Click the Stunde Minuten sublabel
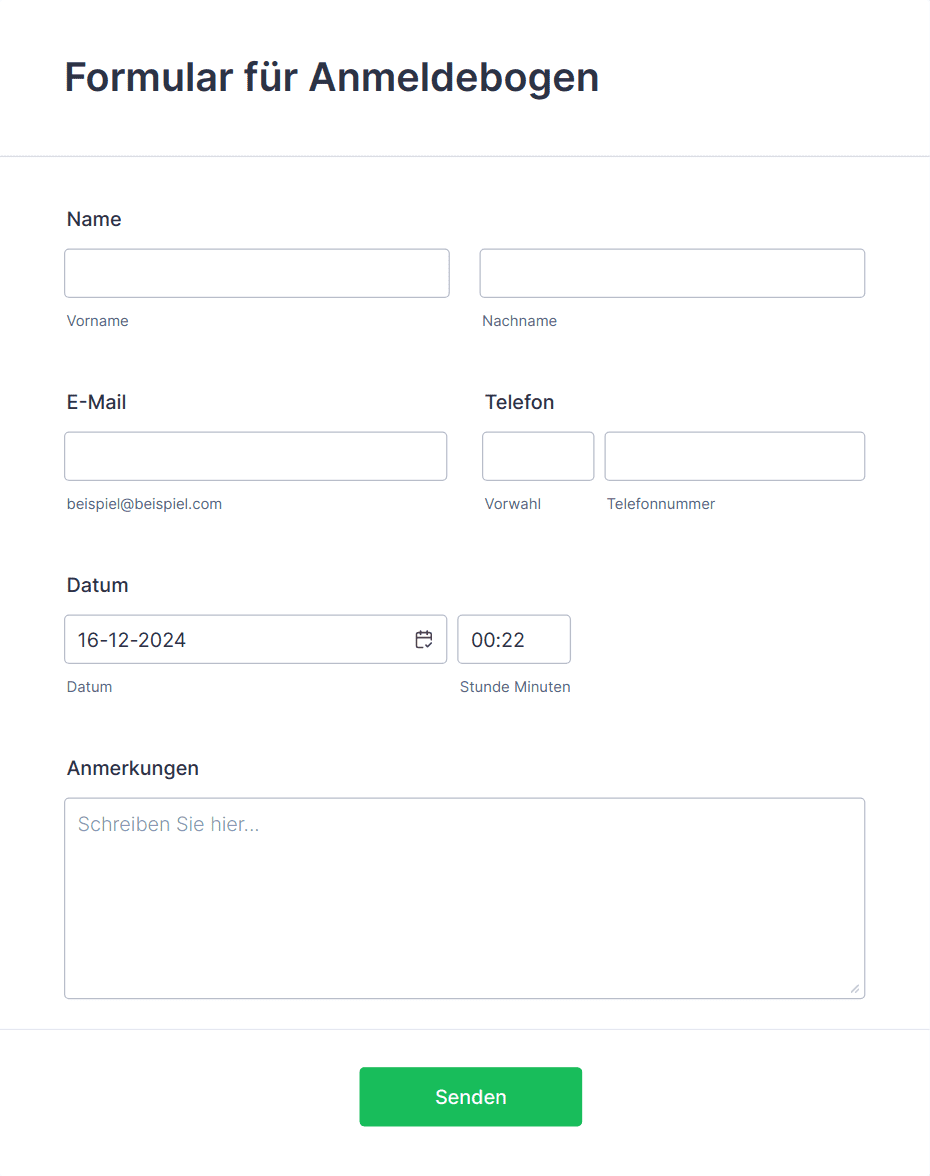This screenshot has height=1176, width=930. pyautogui.click(x=515, y=687)
